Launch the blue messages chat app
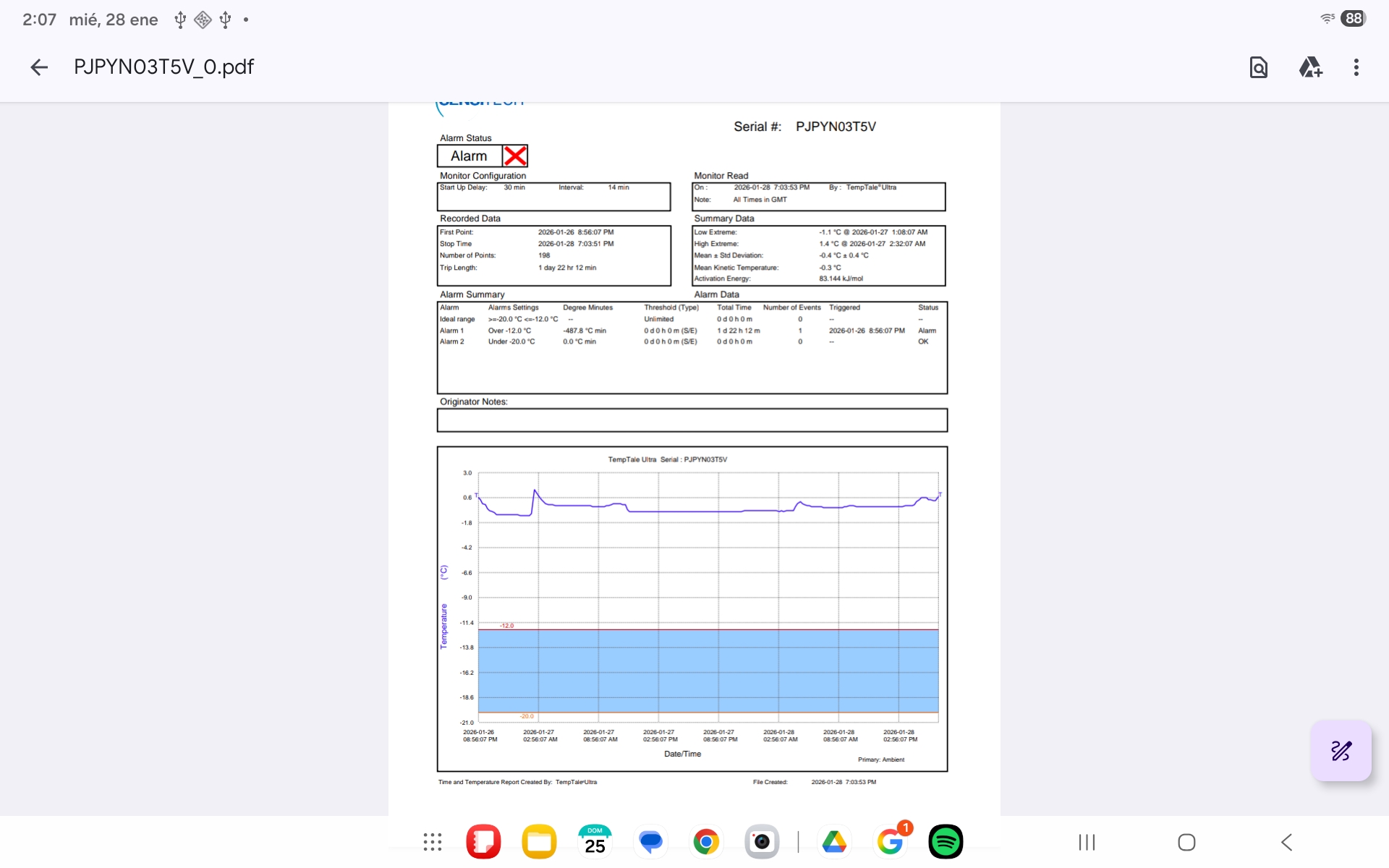This screenshot has height=868, width=1389. [x=650, y=842]
